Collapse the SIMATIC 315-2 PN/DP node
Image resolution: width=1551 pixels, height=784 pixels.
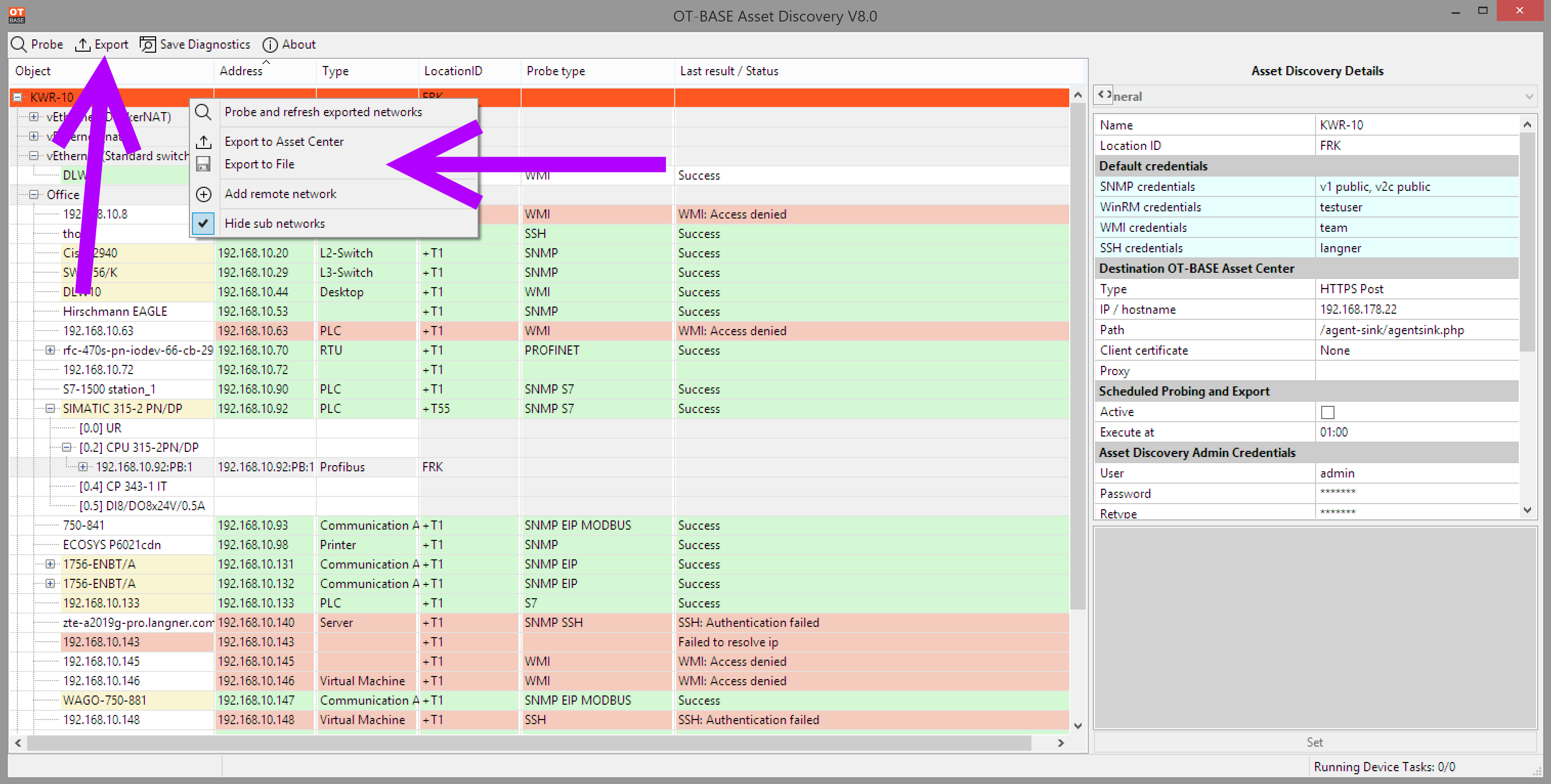[51, 408]
